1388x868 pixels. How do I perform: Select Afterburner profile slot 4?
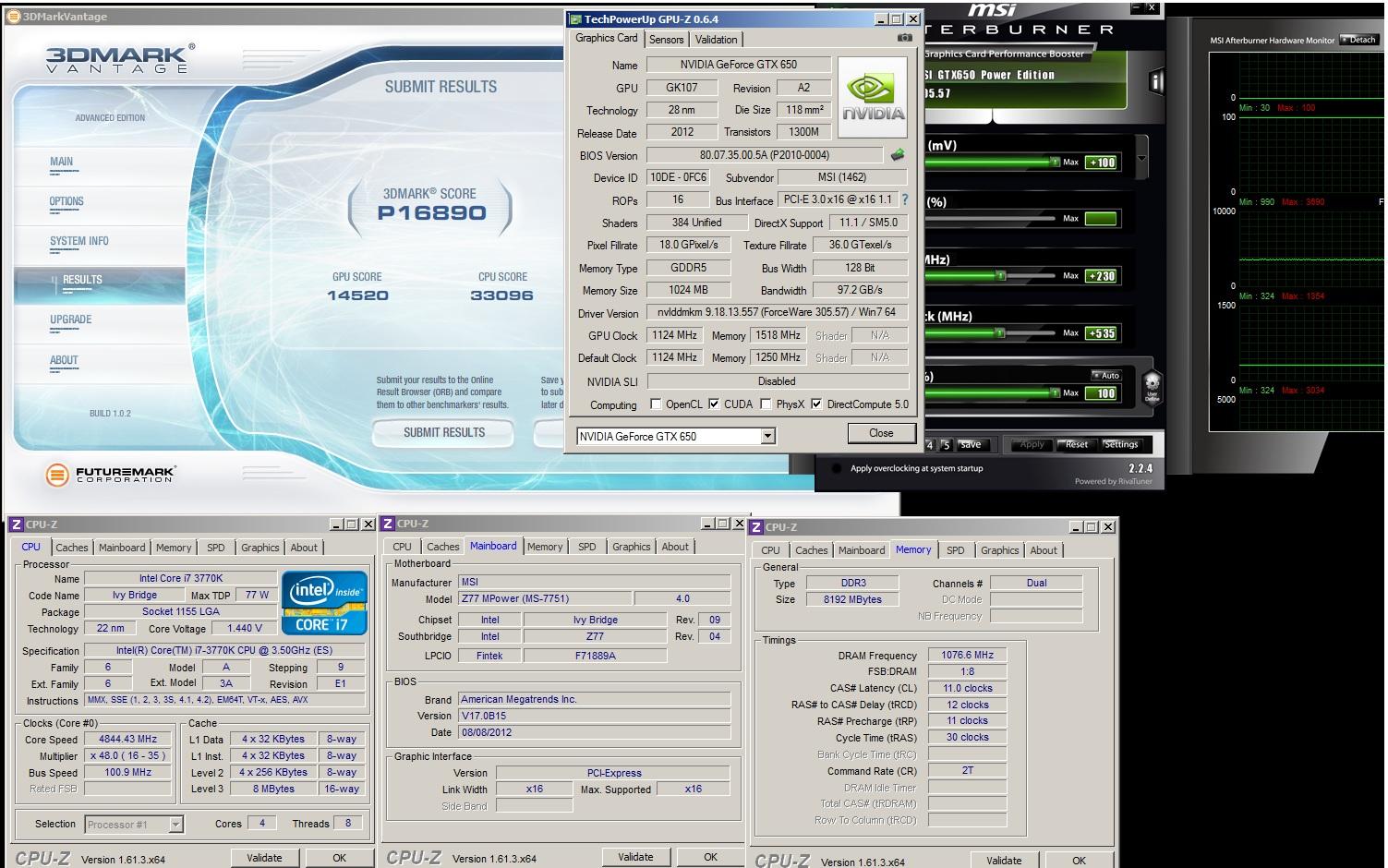click(930, 444)
